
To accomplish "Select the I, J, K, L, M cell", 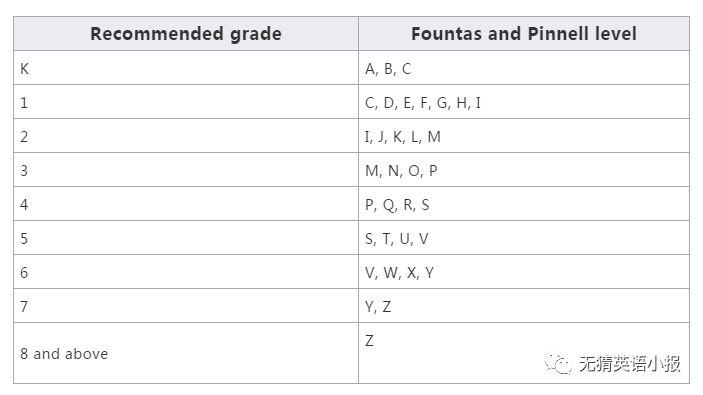I will coord(524,136).
